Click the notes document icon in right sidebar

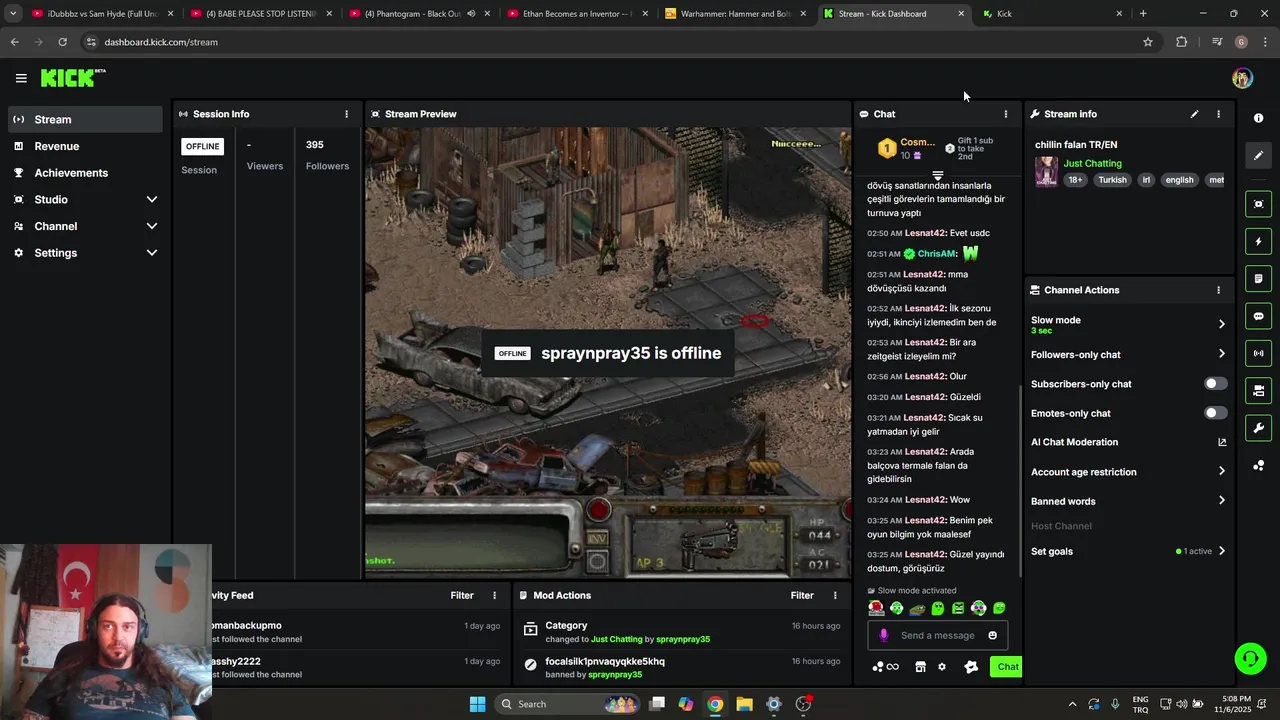click(1258, 278)
